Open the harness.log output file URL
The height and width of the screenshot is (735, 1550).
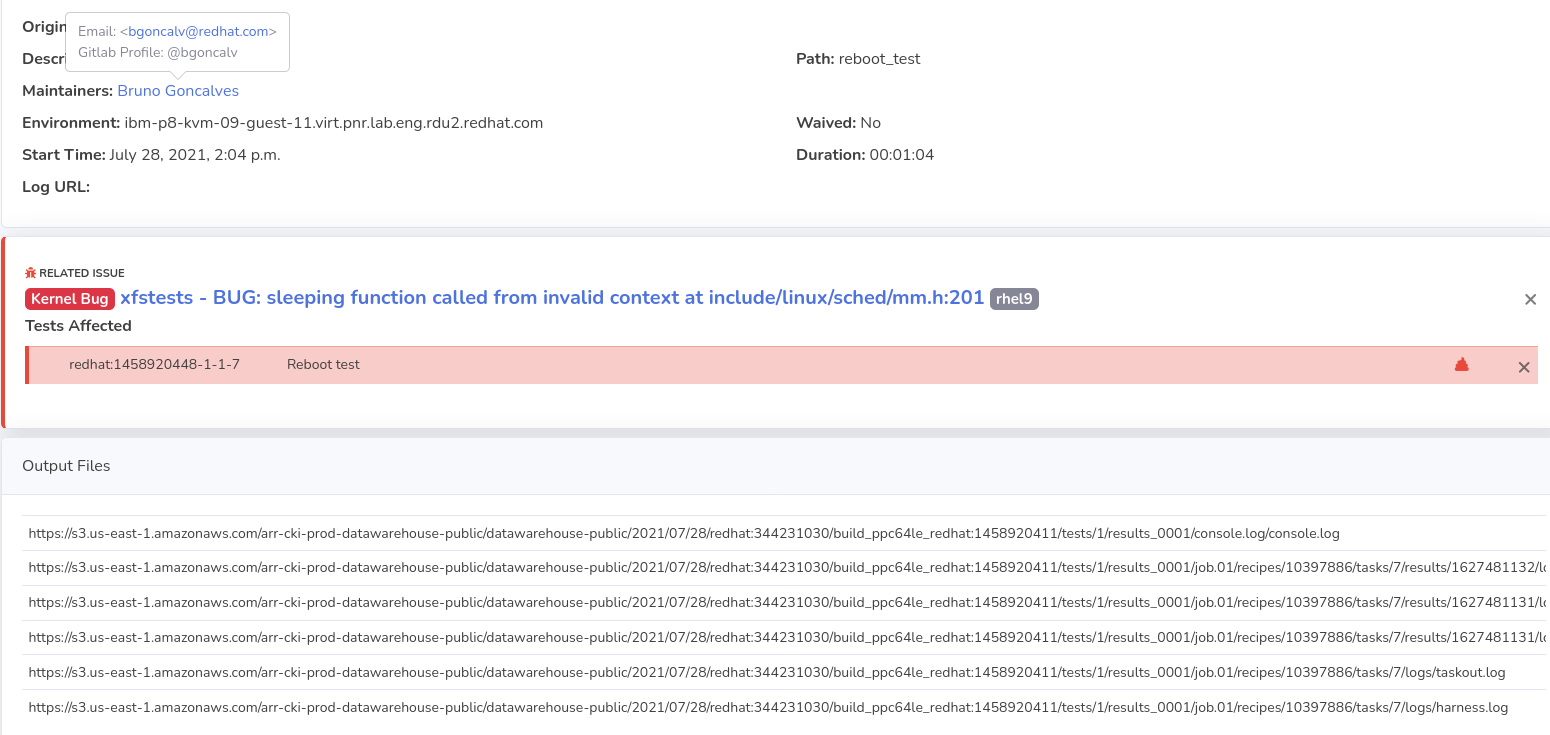(768, 707)
